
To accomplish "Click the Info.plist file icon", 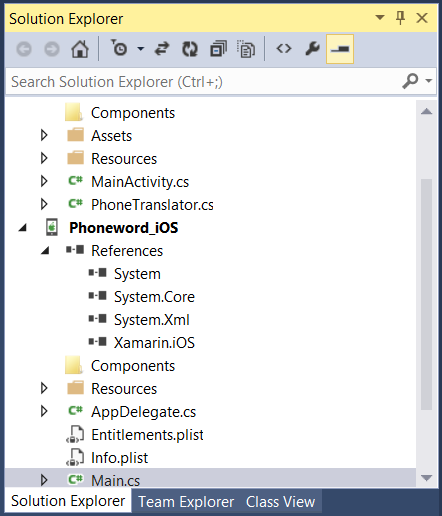I will [75, 457].
